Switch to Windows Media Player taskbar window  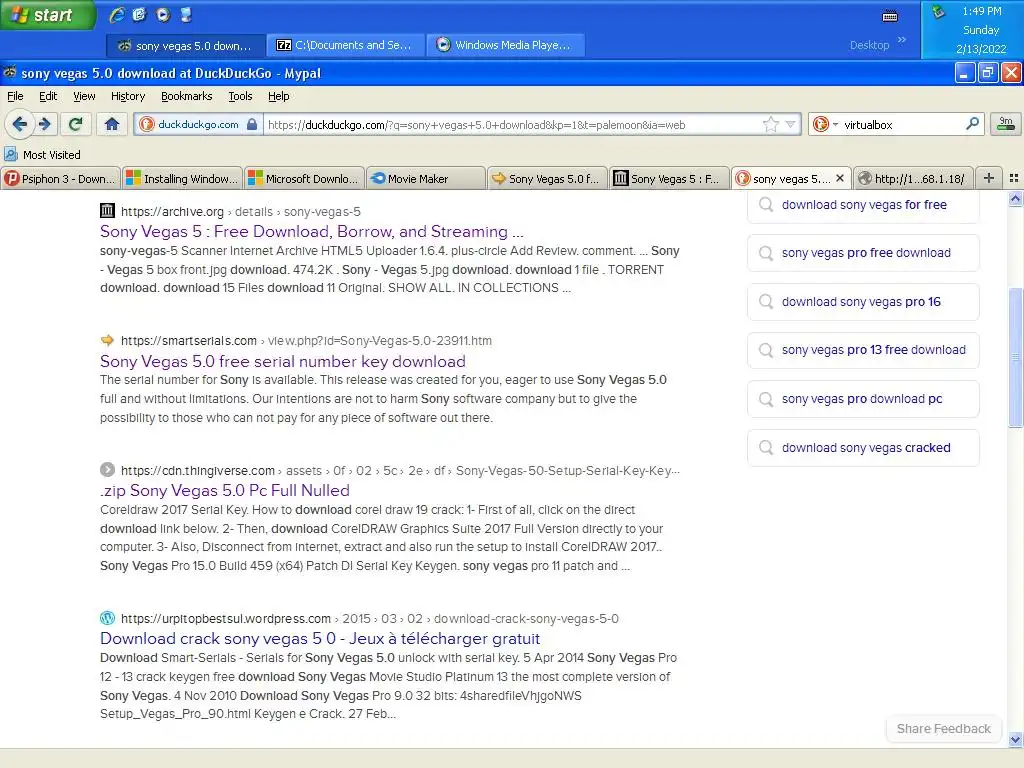point(505,45)
